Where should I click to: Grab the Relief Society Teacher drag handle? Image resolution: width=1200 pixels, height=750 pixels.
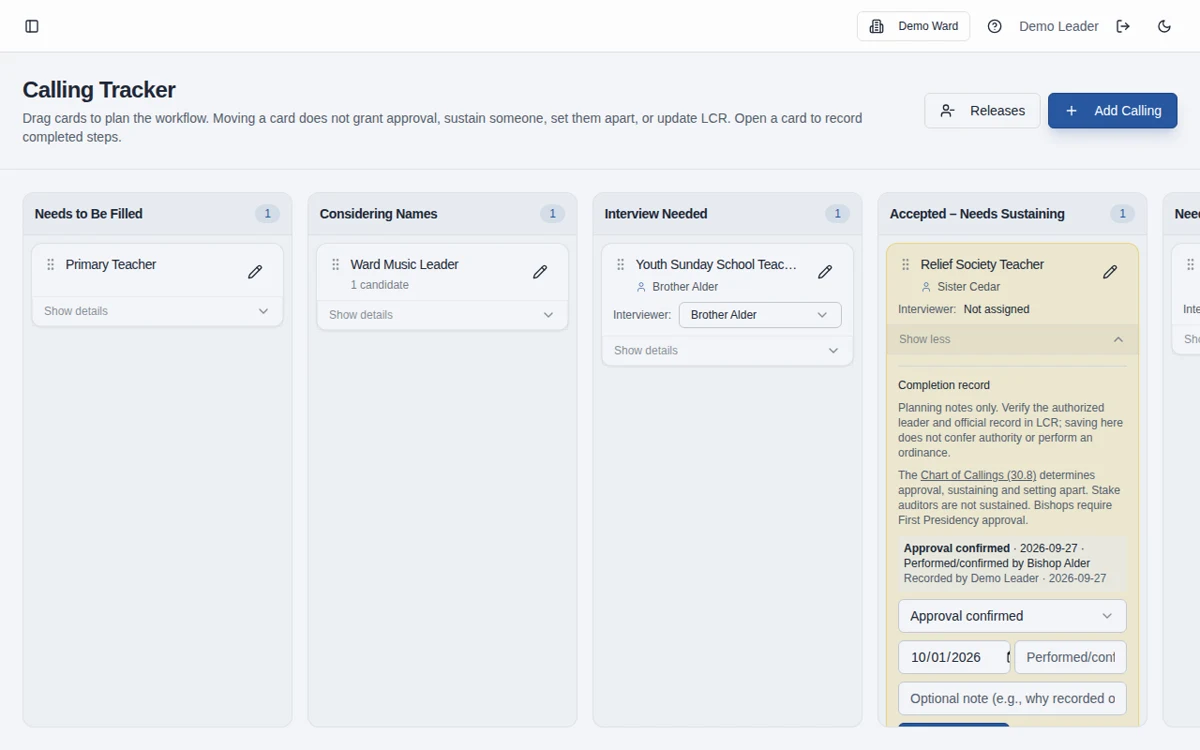[906, 265]
